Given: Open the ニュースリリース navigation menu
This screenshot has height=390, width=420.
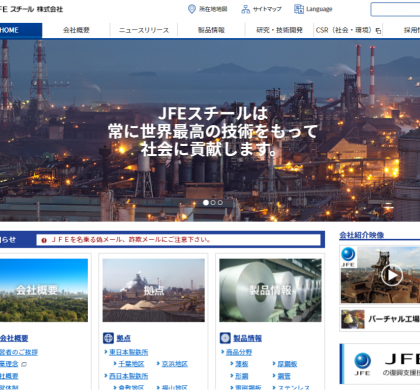Looking at the screenshot, I should tap(144, 30).
